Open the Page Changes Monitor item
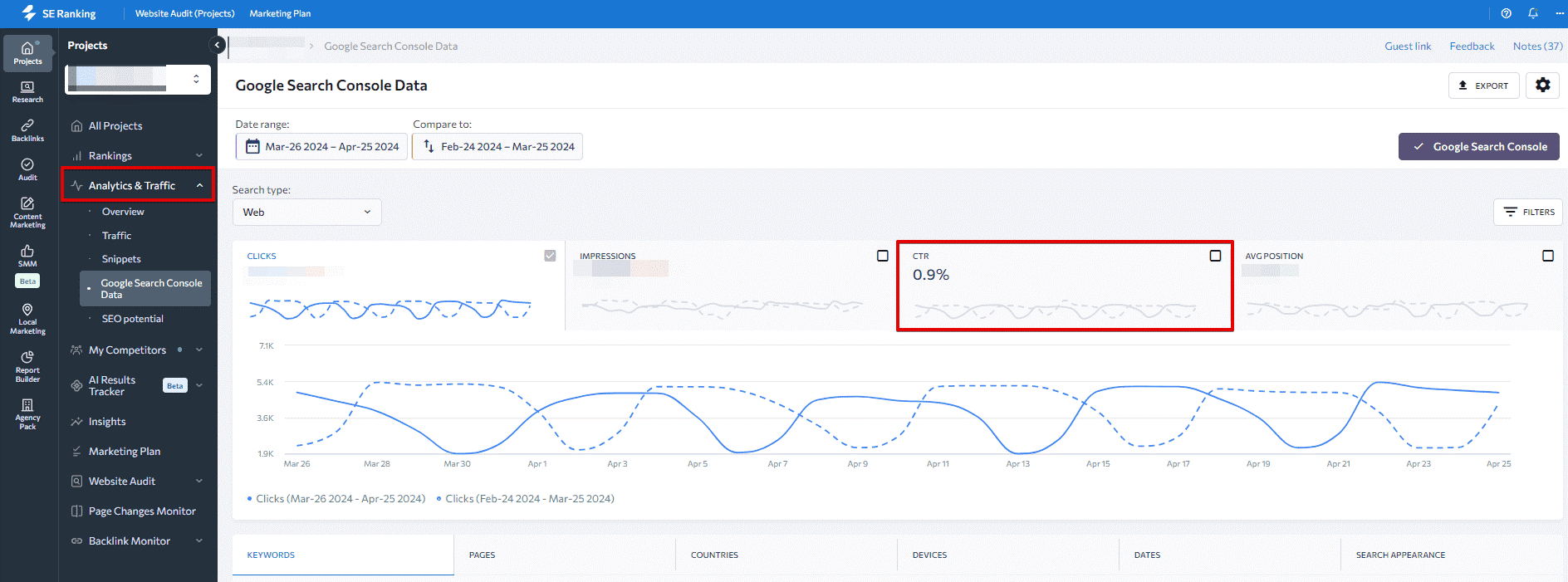This screenshot has width=1568, height=582. pos(142,511)
